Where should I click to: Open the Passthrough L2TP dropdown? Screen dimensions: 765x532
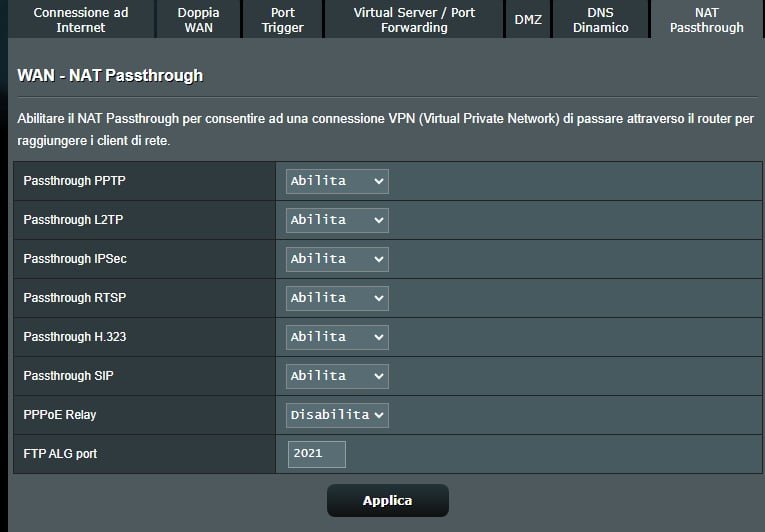337,220
